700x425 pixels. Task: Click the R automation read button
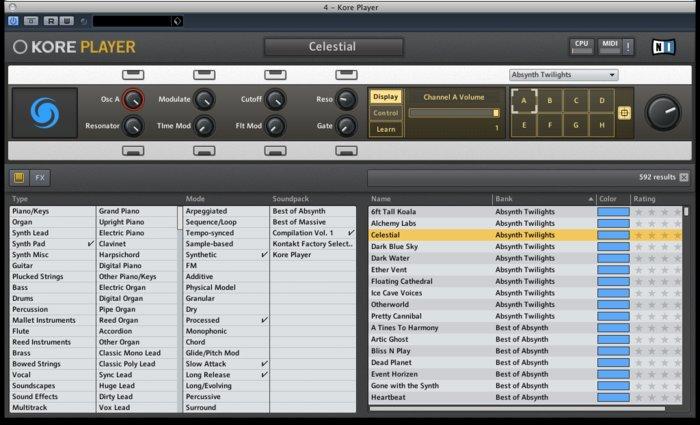click(x=51, y=21)
